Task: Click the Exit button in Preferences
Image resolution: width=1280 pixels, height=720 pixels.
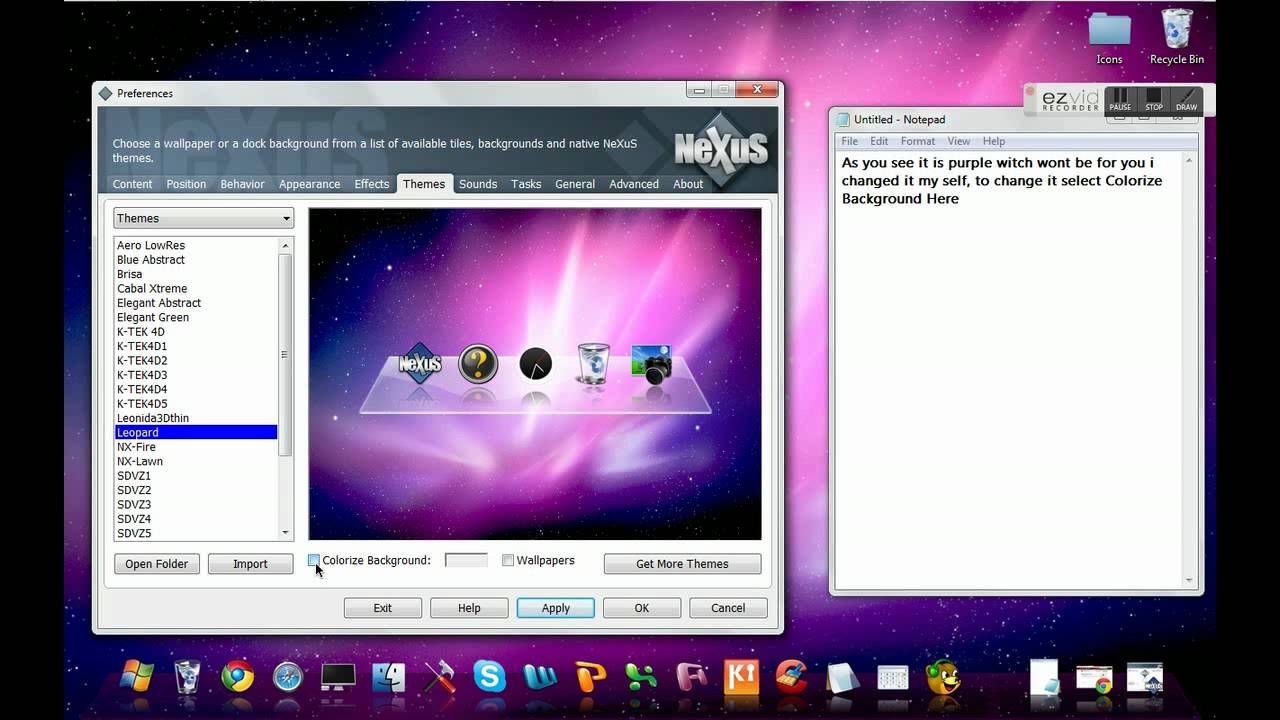Action: click(x=383, y=608)
